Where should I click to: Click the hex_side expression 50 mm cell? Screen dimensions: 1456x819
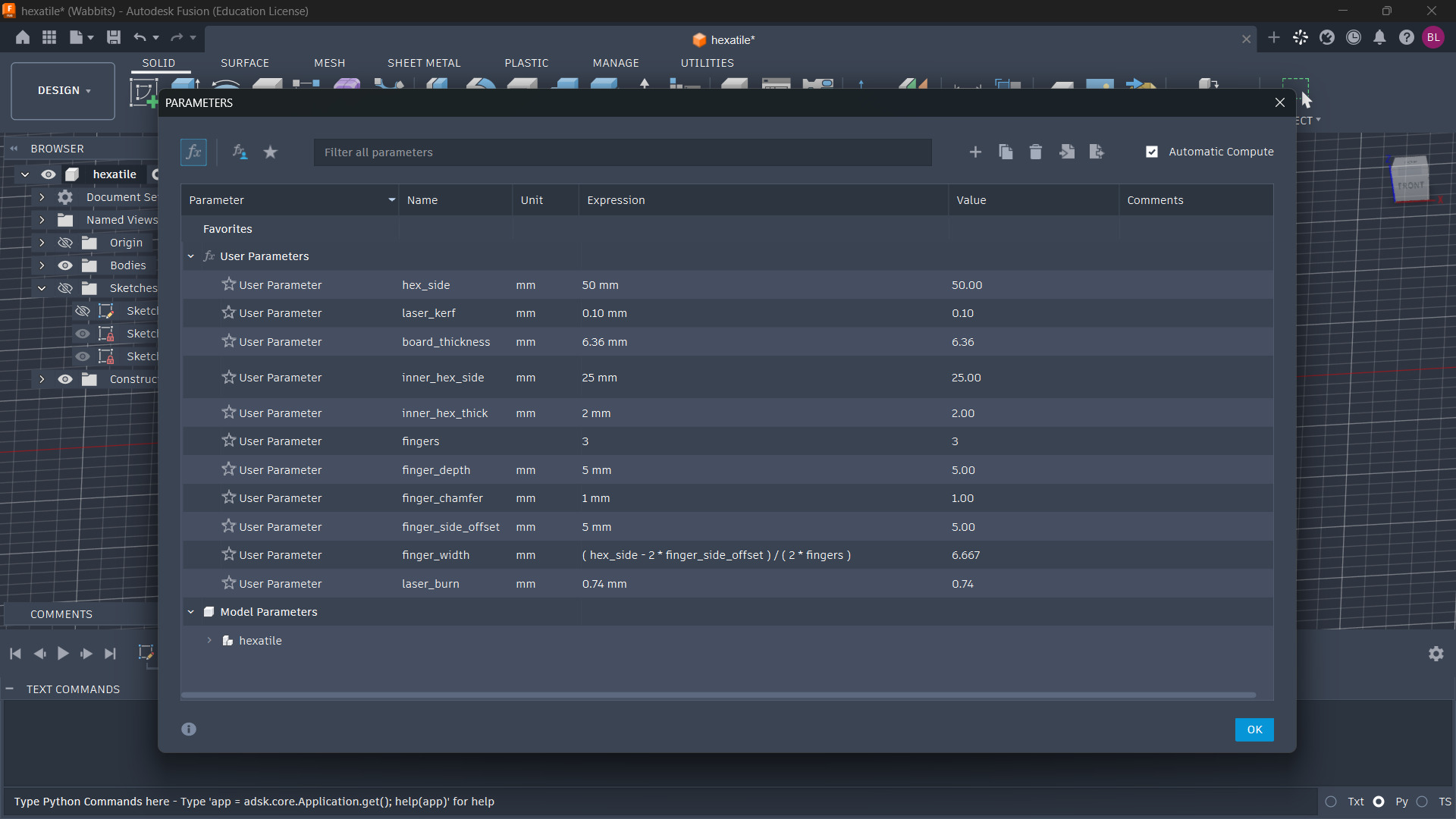763,285
